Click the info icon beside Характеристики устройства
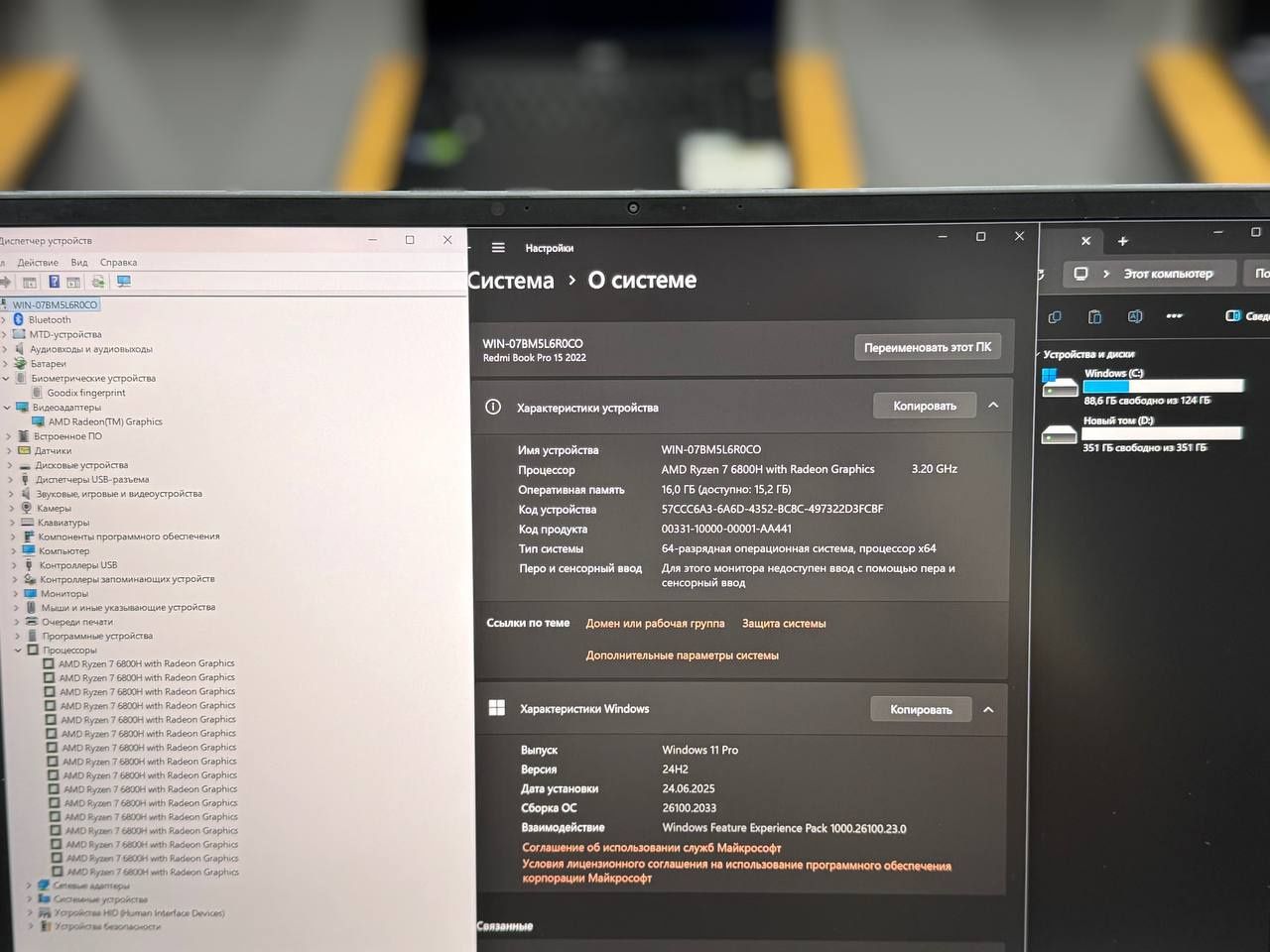This screenshot has width=1270, height=952. click(x=493, y=407)
